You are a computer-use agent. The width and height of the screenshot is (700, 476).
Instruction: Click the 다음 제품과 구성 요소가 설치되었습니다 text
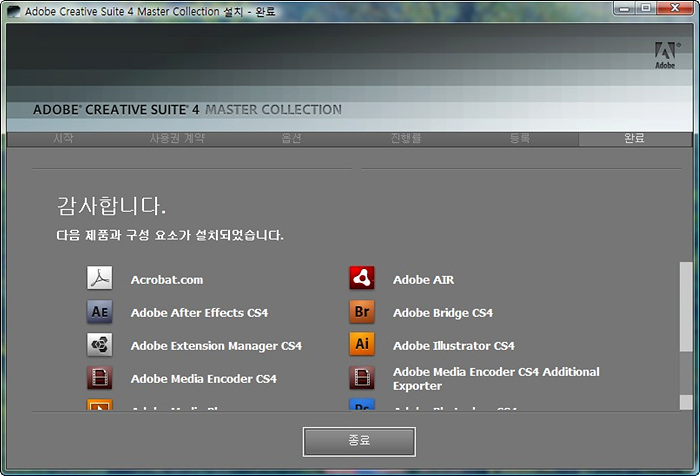[170, 235]
